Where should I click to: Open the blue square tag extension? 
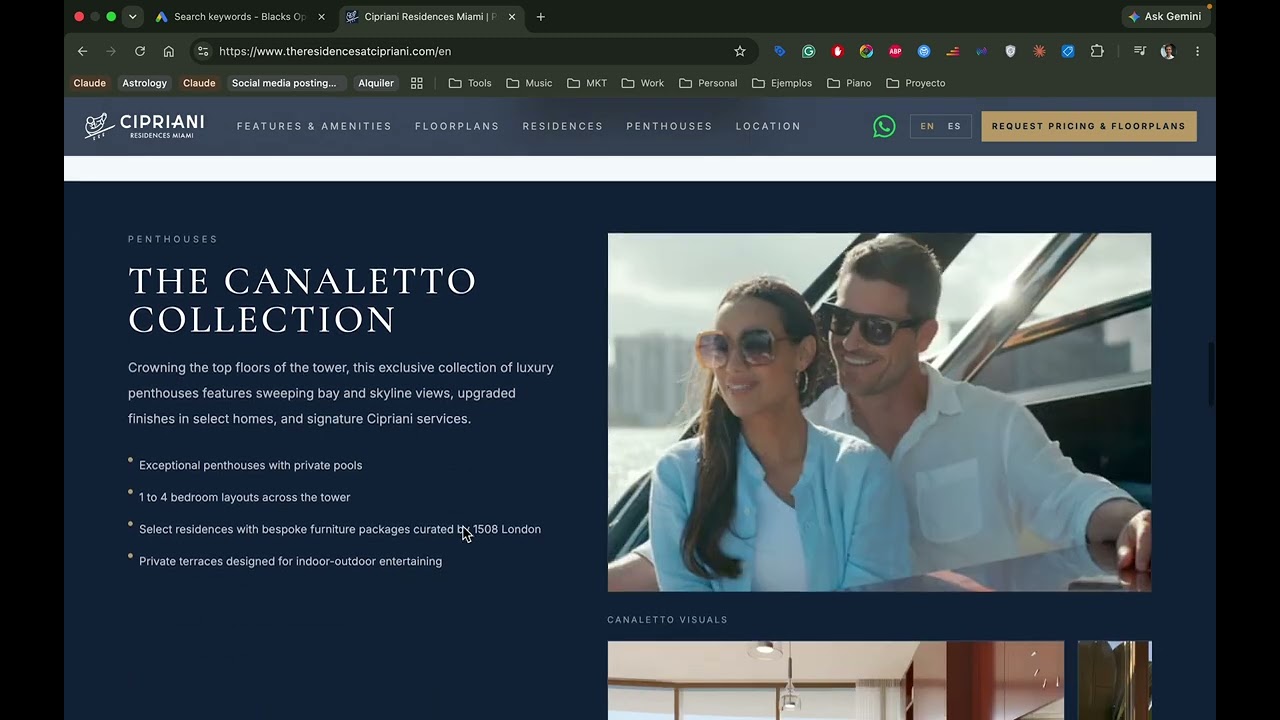point(1068,51)
